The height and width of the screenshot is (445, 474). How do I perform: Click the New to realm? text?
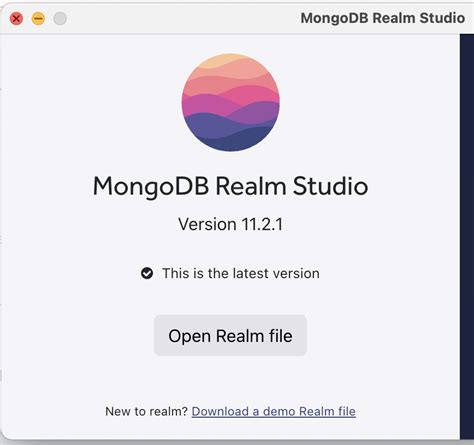coord(147,411)
